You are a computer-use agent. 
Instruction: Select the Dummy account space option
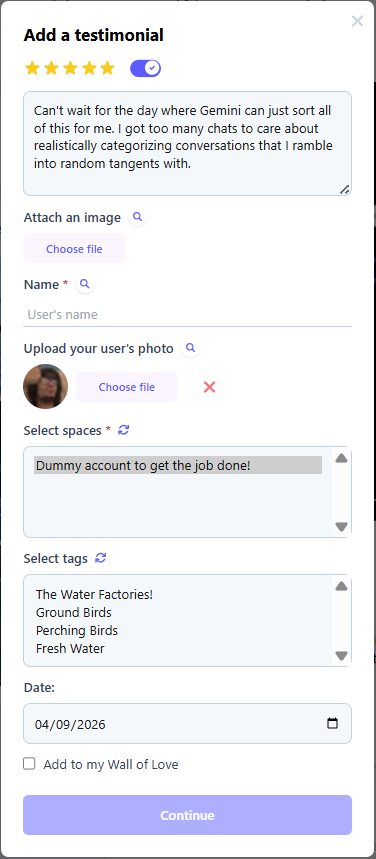[x=178, y=465]
